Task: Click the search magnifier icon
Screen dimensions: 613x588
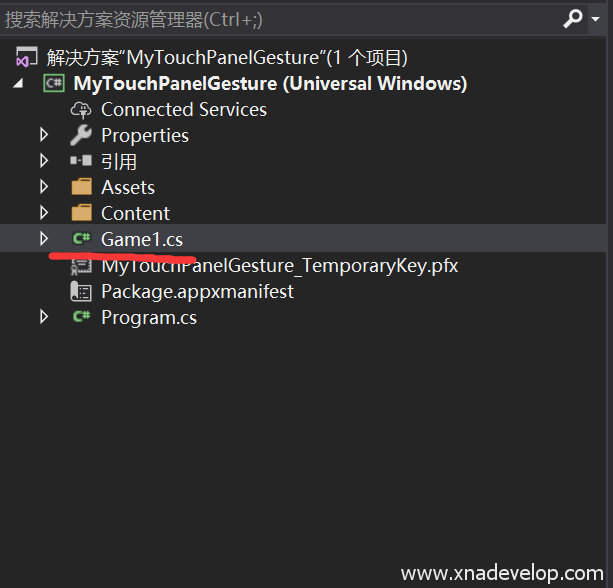Action: pyautogui.click(x=572, y=18)
